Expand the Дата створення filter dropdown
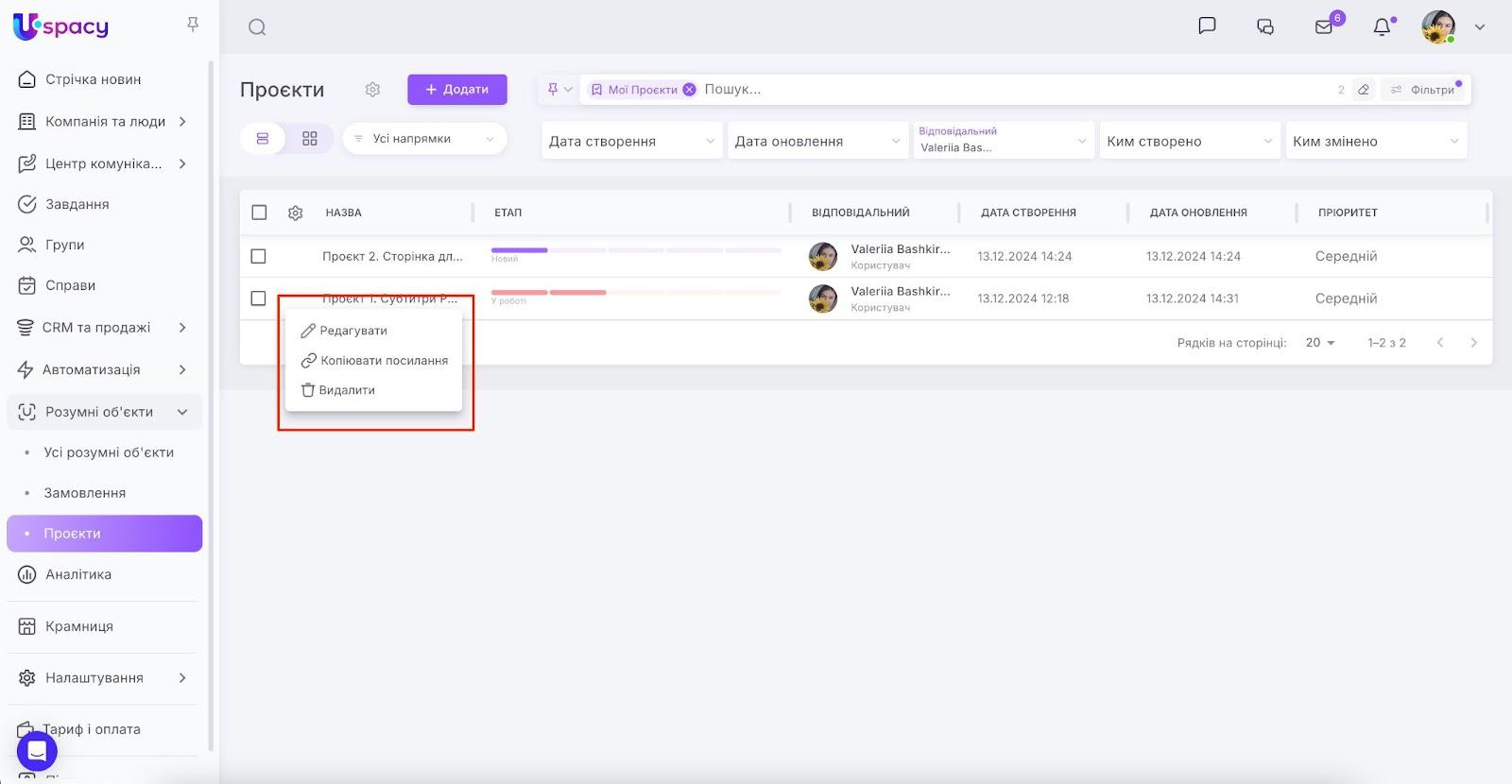This screenshot has width=1512, height=784. (x=631, y=141)
